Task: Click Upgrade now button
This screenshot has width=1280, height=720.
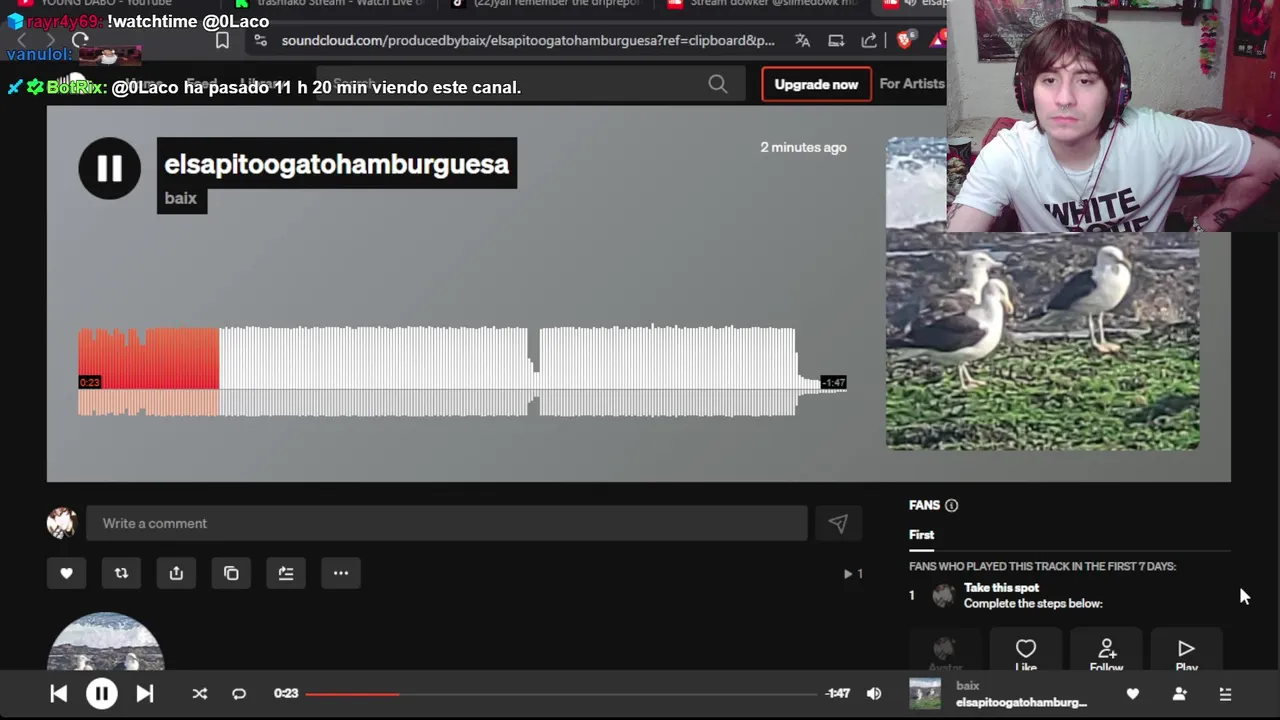Action: (816, 85)
